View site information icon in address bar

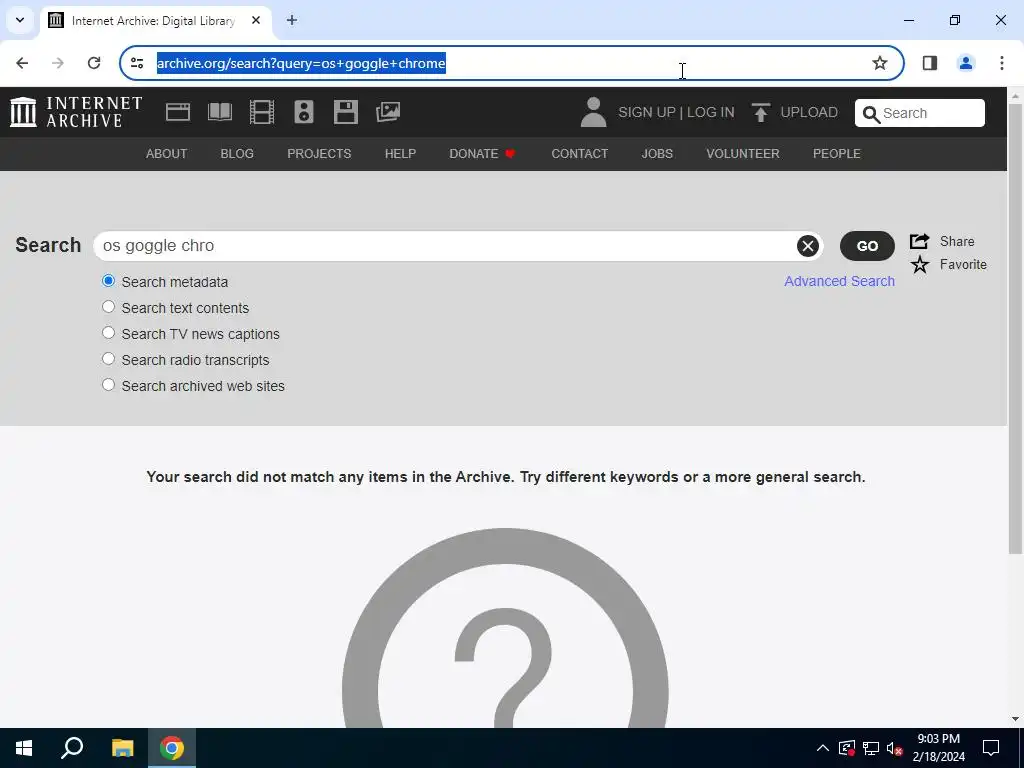pos(137,63)
